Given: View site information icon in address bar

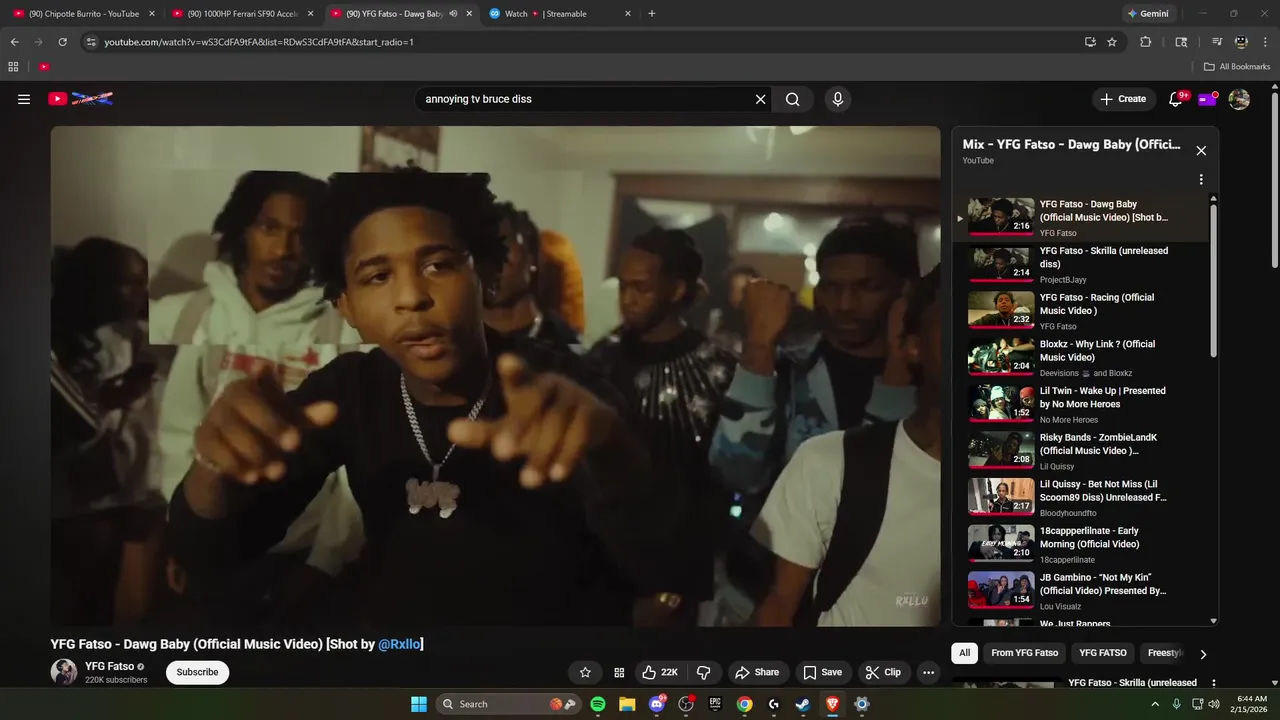Looking at the screenshot, I should pyautogui.click(x=90, y=42).
